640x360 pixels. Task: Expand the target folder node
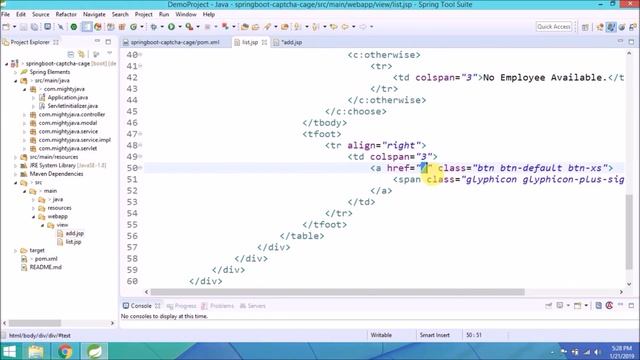coord(16,251)
